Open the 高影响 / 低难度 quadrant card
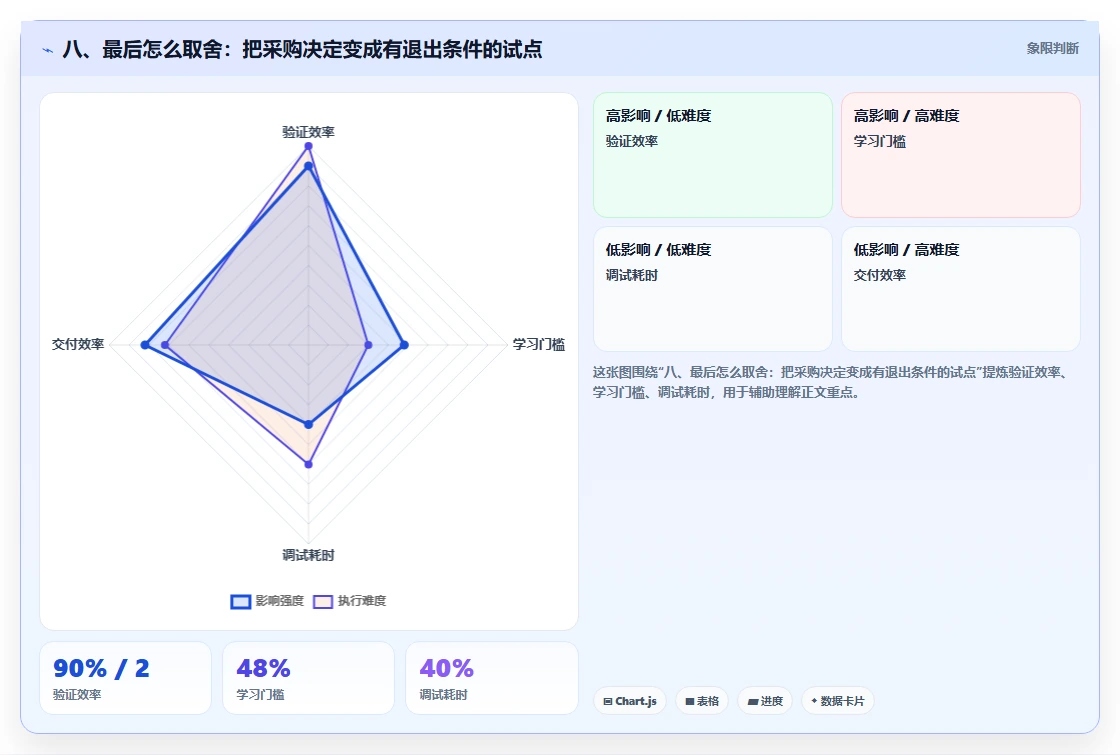 tap(713, 155)
